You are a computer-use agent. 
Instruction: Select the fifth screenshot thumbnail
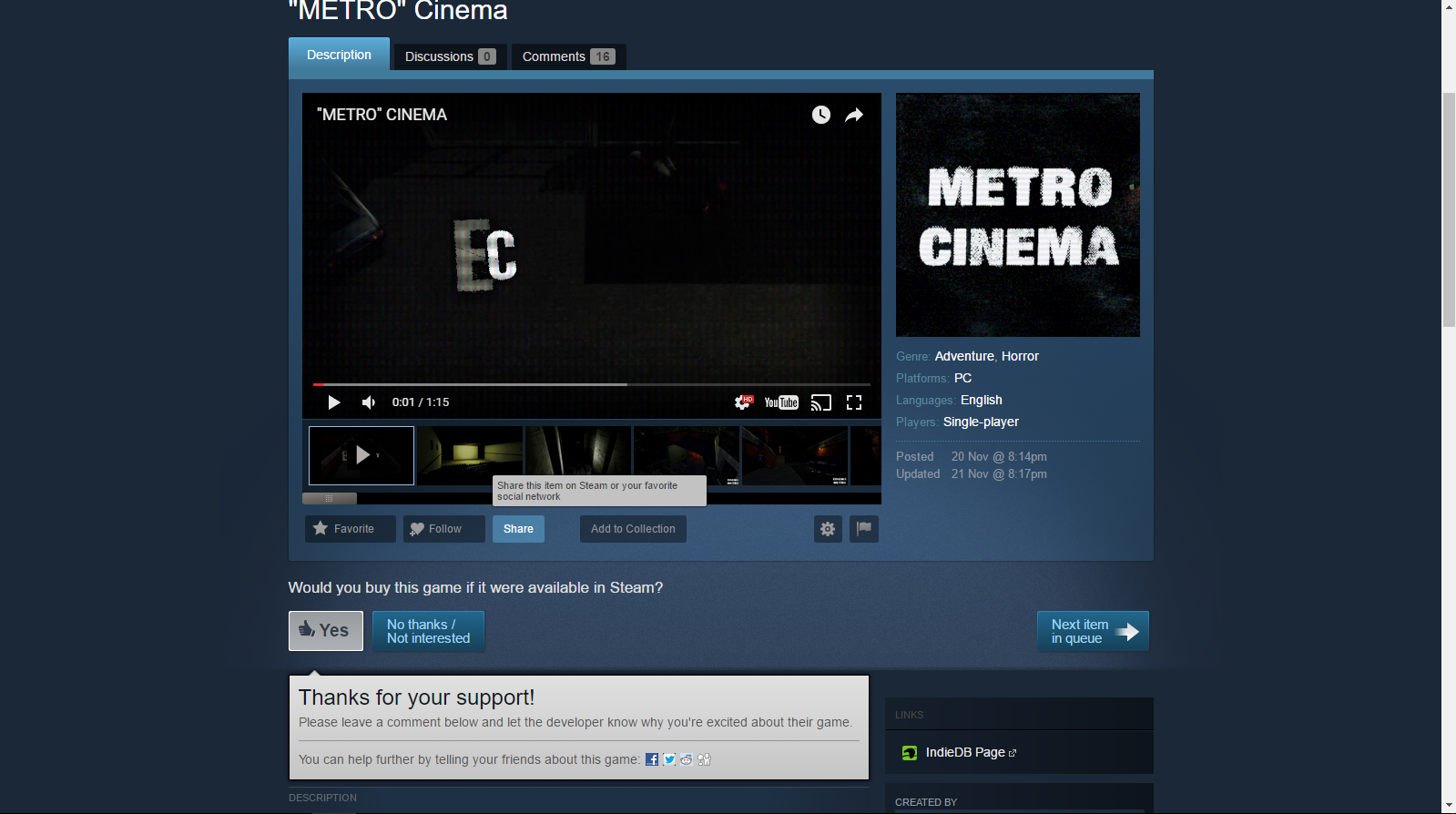click(x=795, y=455)
